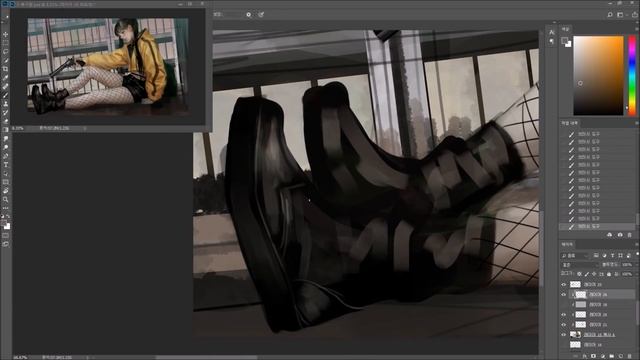
Task: Open reference window status bar info arrow
Action: click(x=84, y=128)
